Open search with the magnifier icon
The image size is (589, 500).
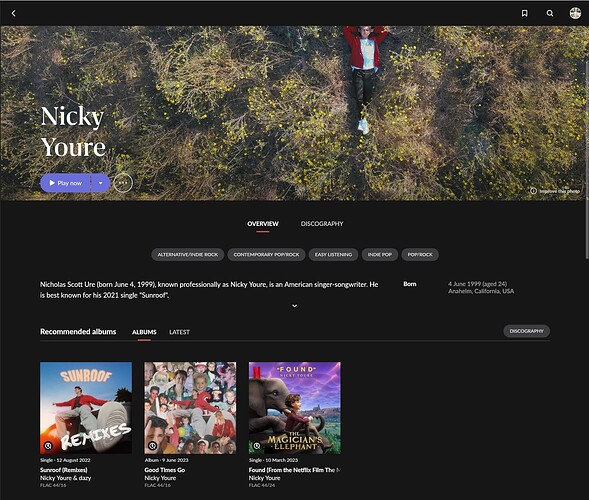pyautogui.click(x=550, y=13)
